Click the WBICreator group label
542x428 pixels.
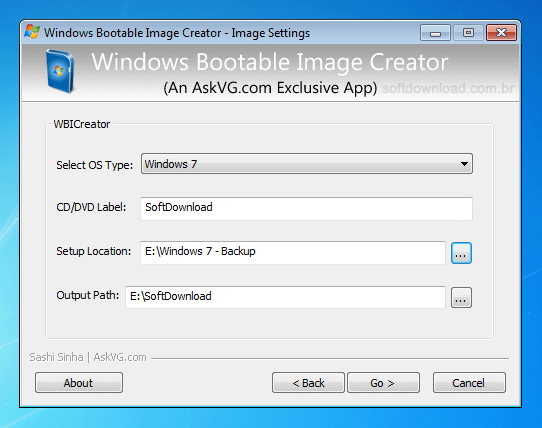[82, 124]
